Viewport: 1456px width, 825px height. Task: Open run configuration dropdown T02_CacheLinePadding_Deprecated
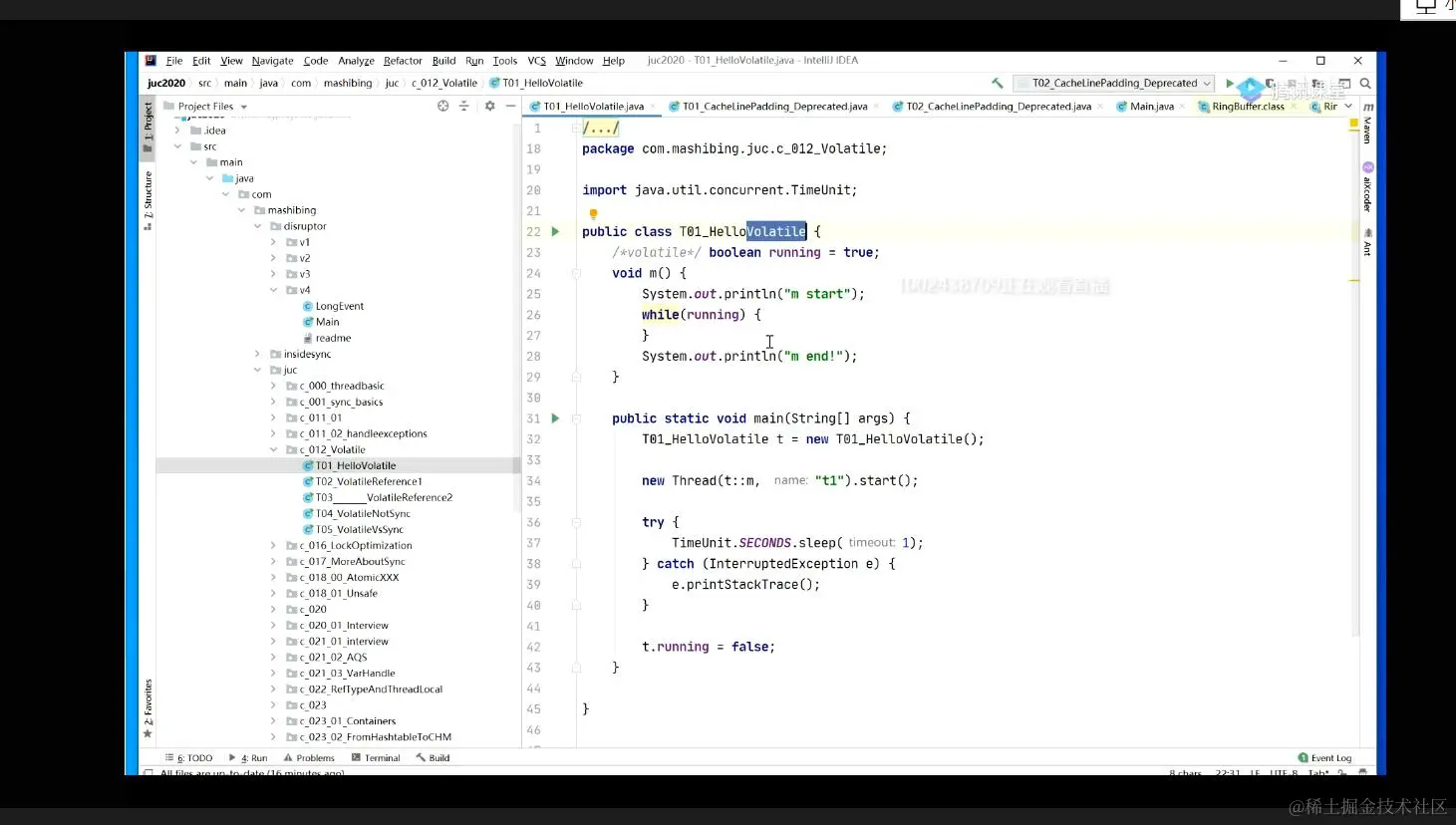click(1113, 84)
